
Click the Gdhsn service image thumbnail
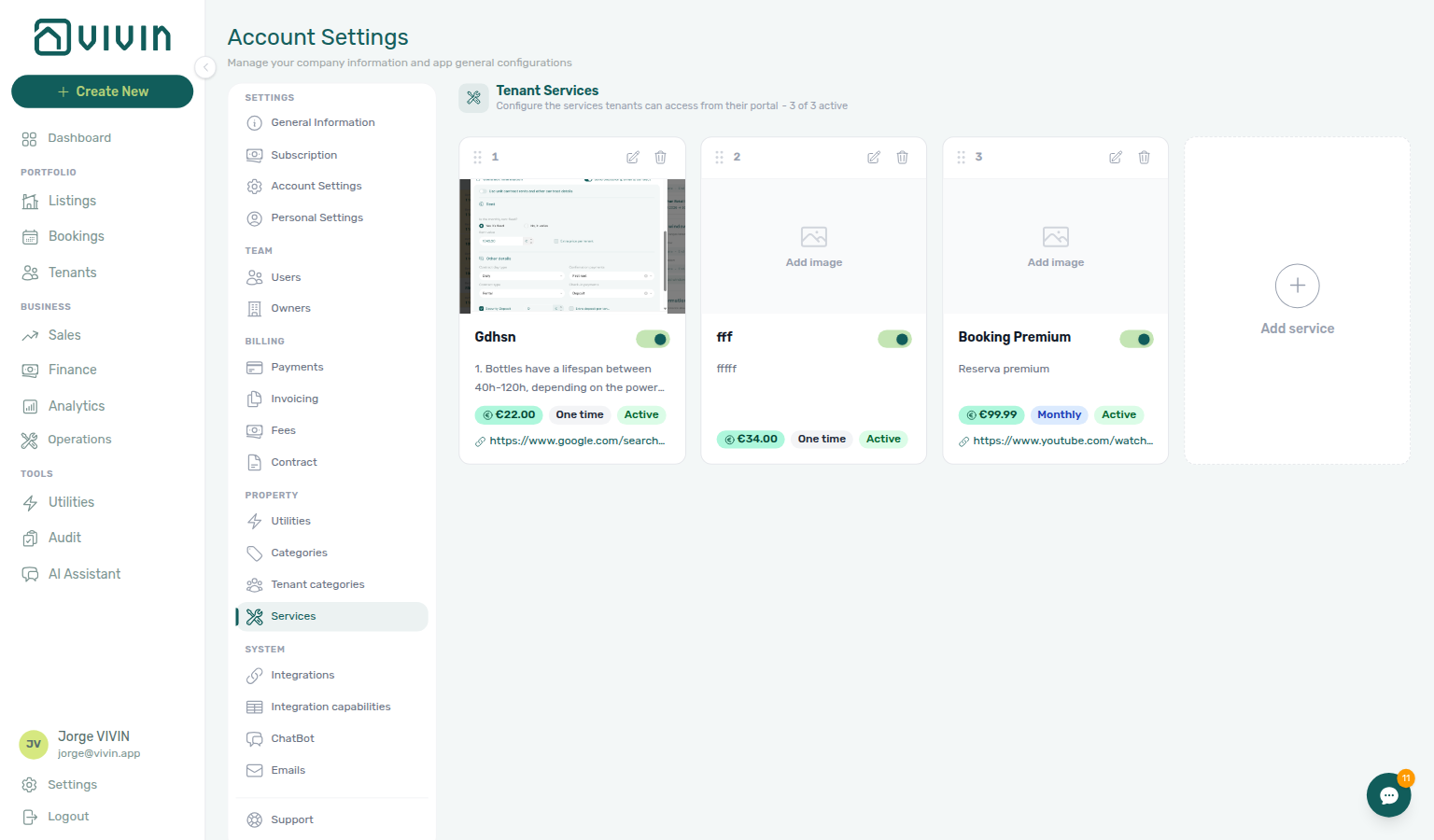[572, 246]
